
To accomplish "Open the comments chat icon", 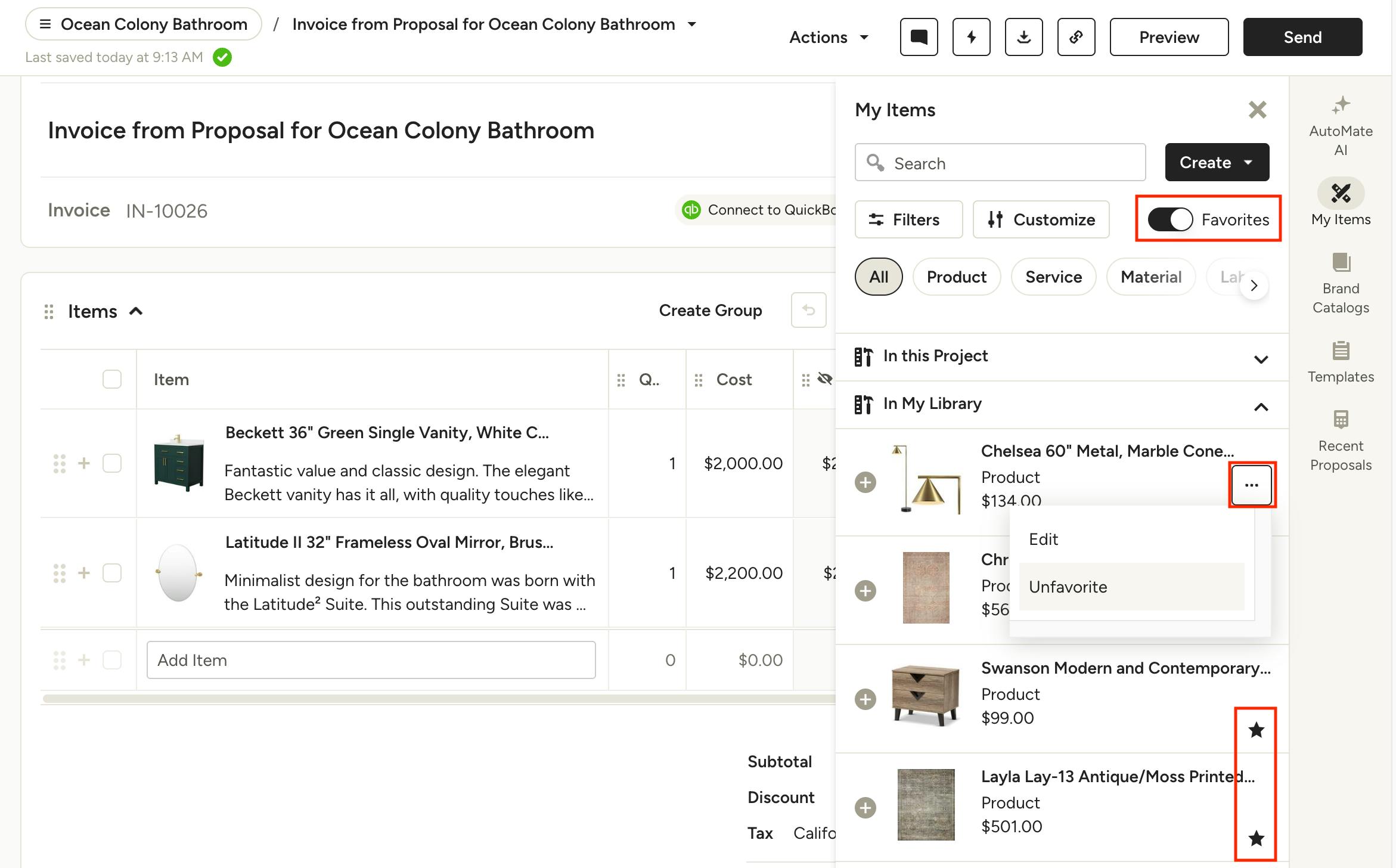I will pos(919,37).
